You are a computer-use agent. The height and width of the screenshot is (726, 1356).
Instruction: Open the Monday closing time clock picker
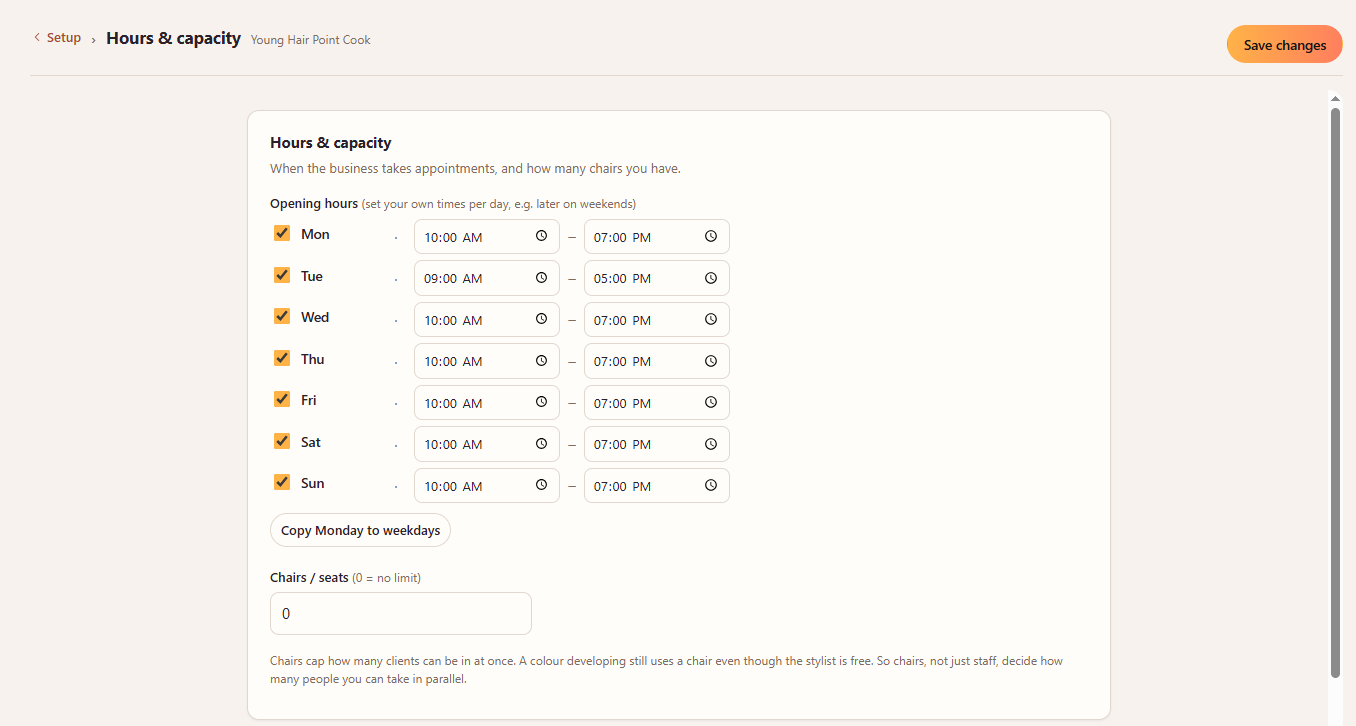click(711, 237)
